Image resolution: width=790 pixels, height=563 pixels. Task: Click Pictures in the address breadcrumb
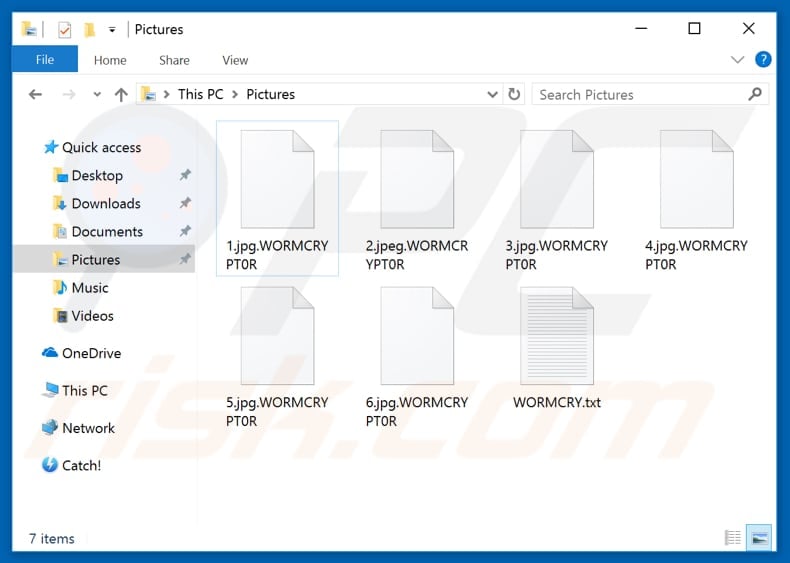(271, 94)
